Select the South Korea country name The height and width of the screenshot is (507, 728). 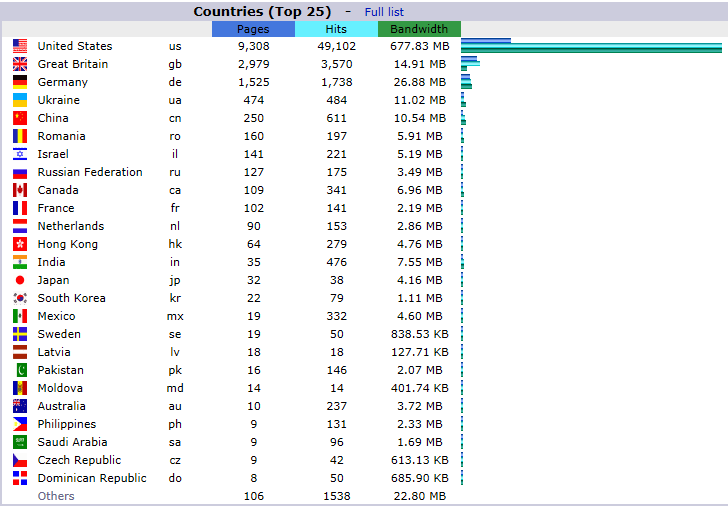click(x=72, y=298)
